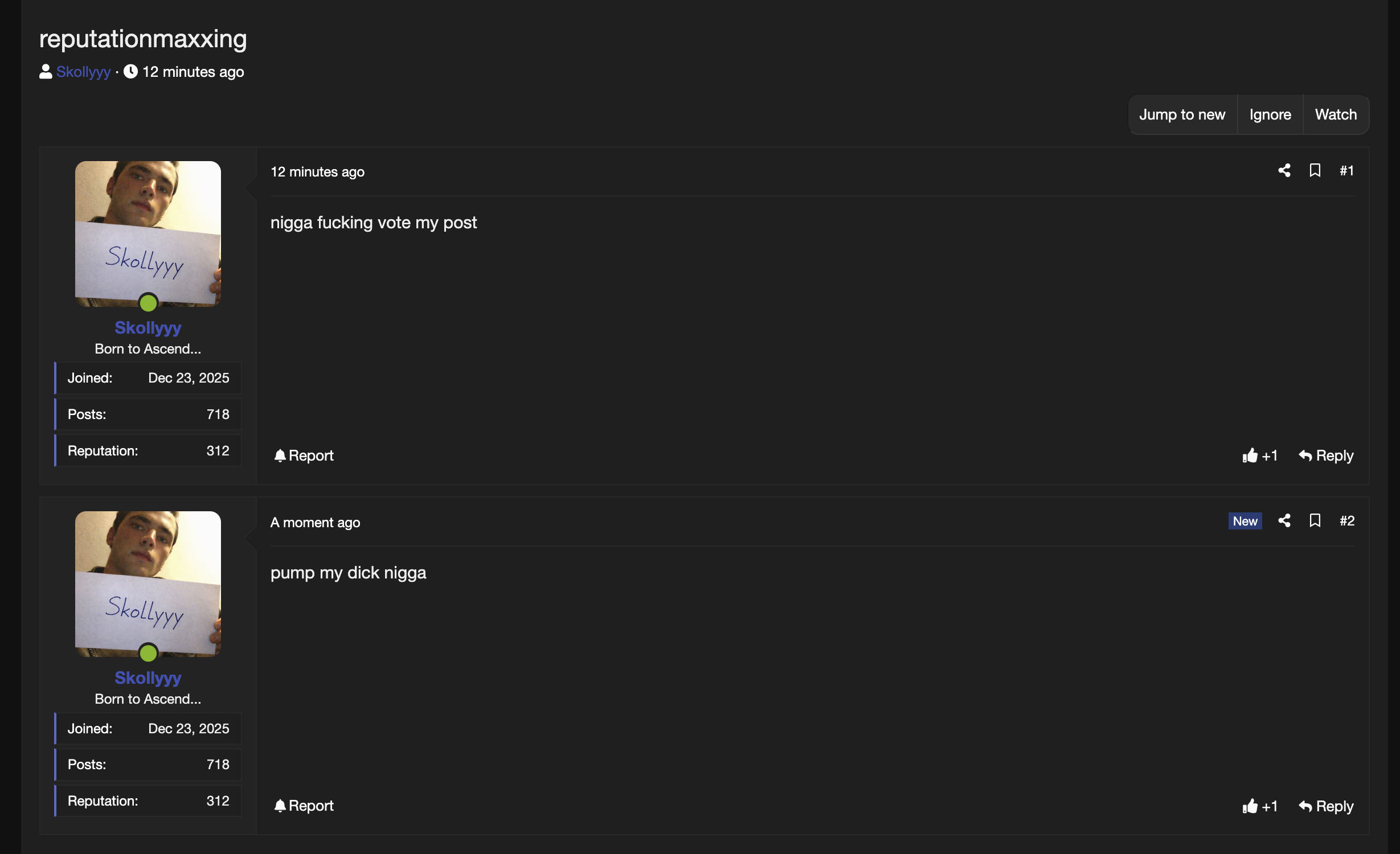Click the Jump to new button
Screen dimensions: 1400x854
[x=1182, y=114]
